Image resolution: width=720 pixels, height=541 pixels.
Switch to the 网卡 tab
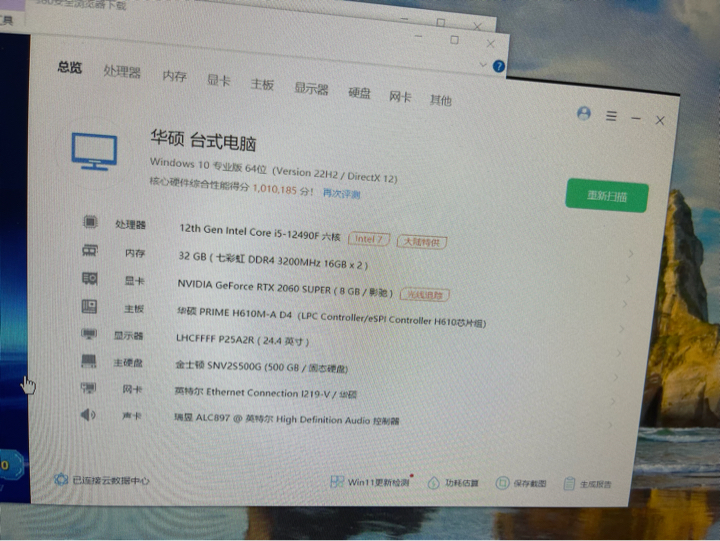[400, 97]
